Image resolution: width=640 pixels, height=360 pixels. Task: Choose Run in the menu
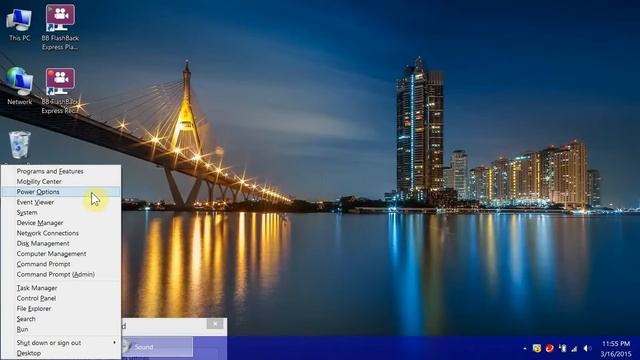(61, 329)
